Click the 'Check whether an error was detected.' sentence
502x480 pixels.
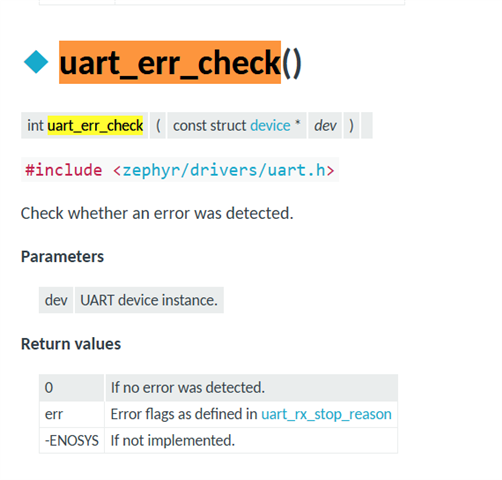pos(157,213)
